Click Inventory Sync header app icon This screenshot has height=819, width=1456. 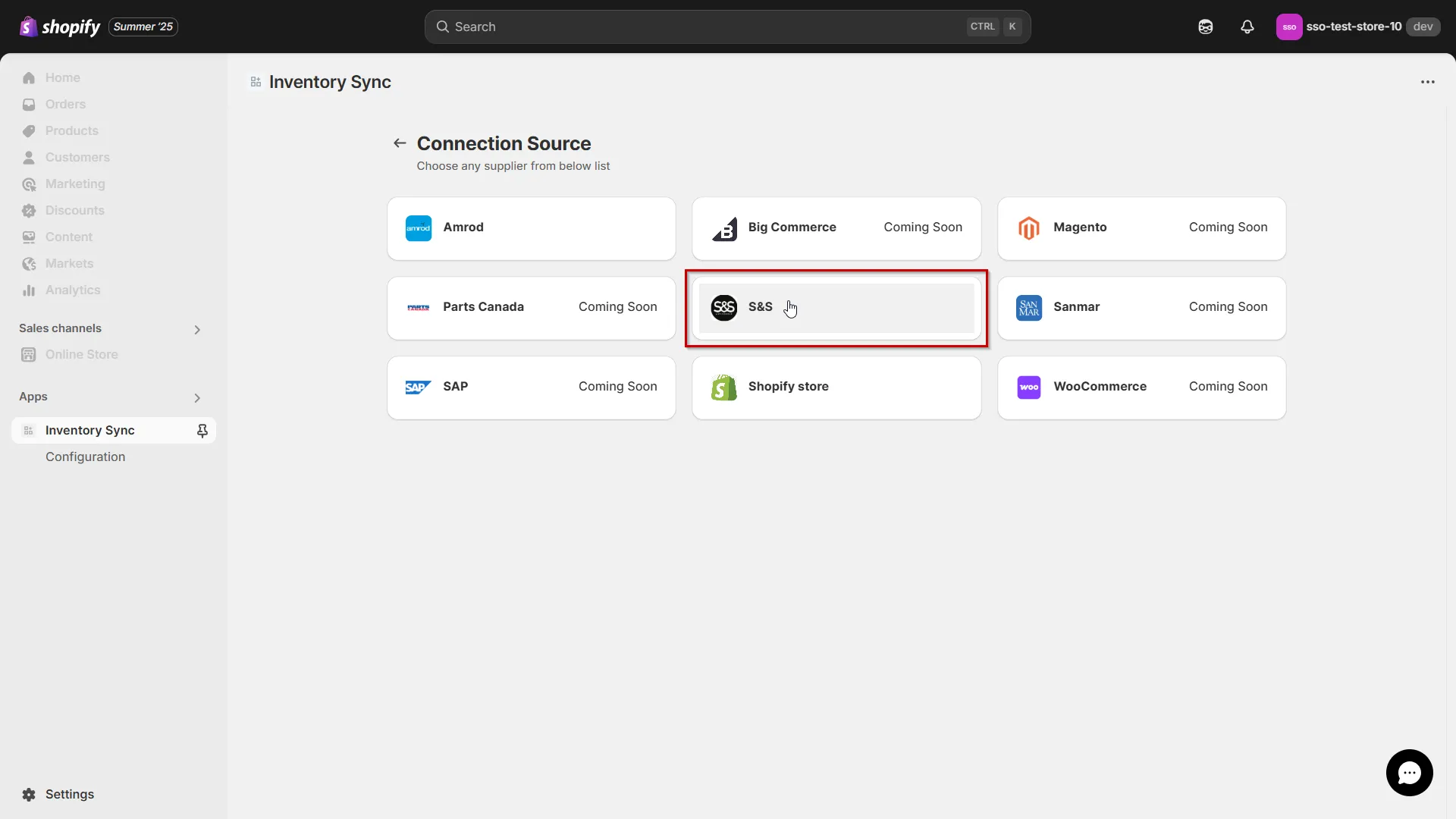tap(256, 82)
